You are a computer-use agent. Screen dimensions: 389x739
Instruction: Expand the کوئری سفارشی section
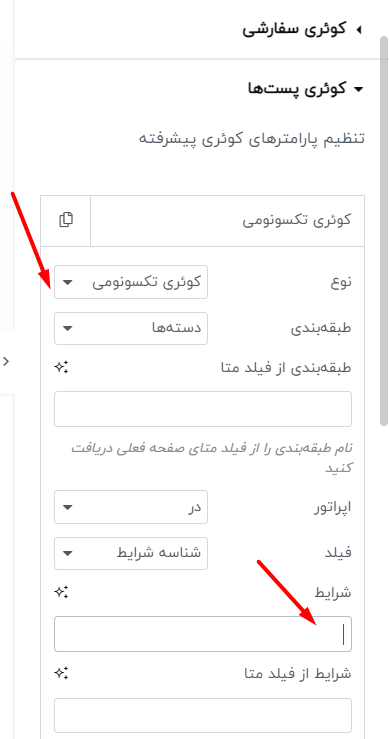tap(303, 30)
